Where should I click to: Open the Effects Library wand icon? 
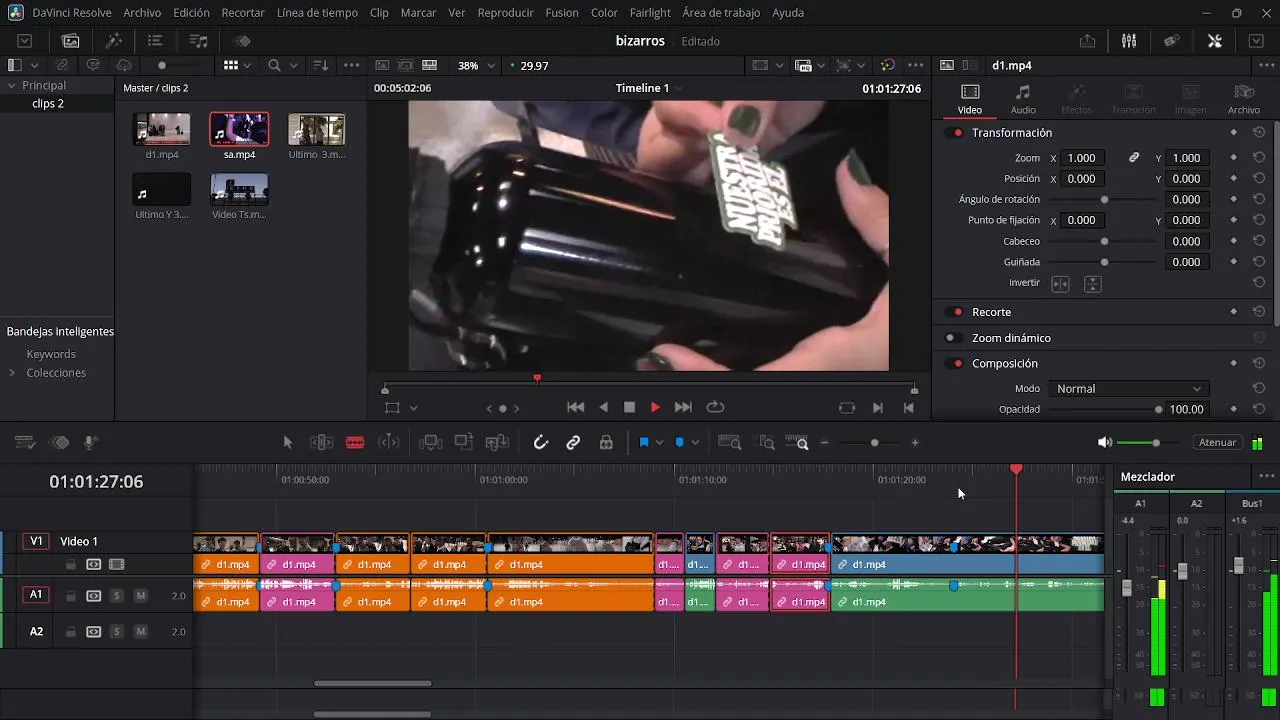113,41
